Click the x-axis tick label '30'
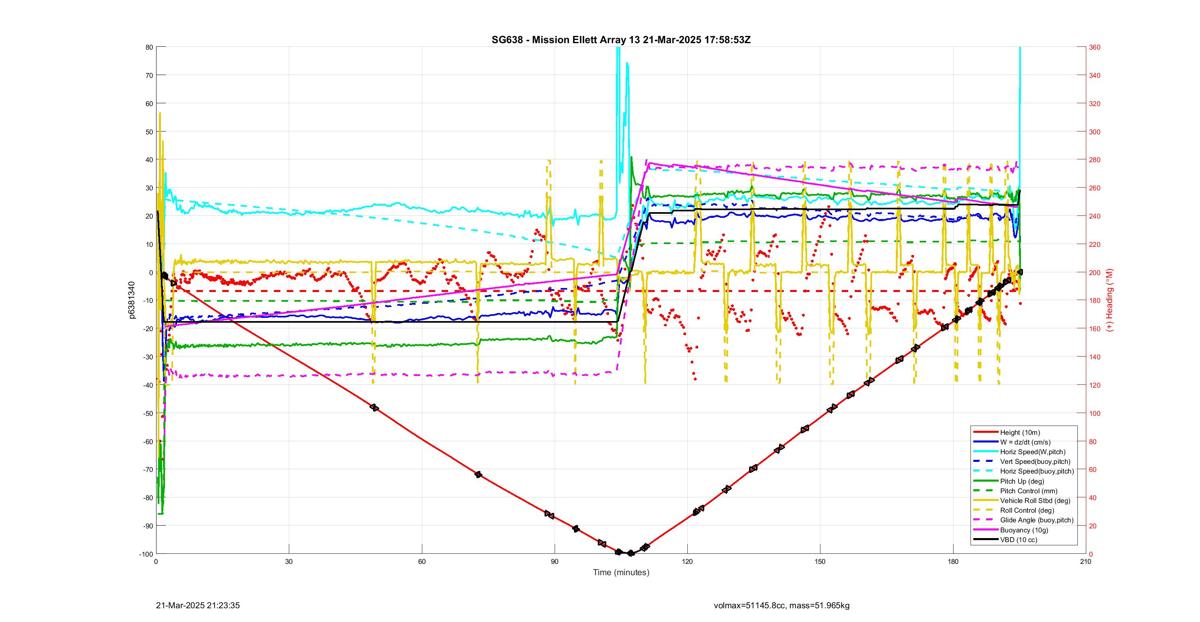1200x622 pixels. (x=289, y=562)
